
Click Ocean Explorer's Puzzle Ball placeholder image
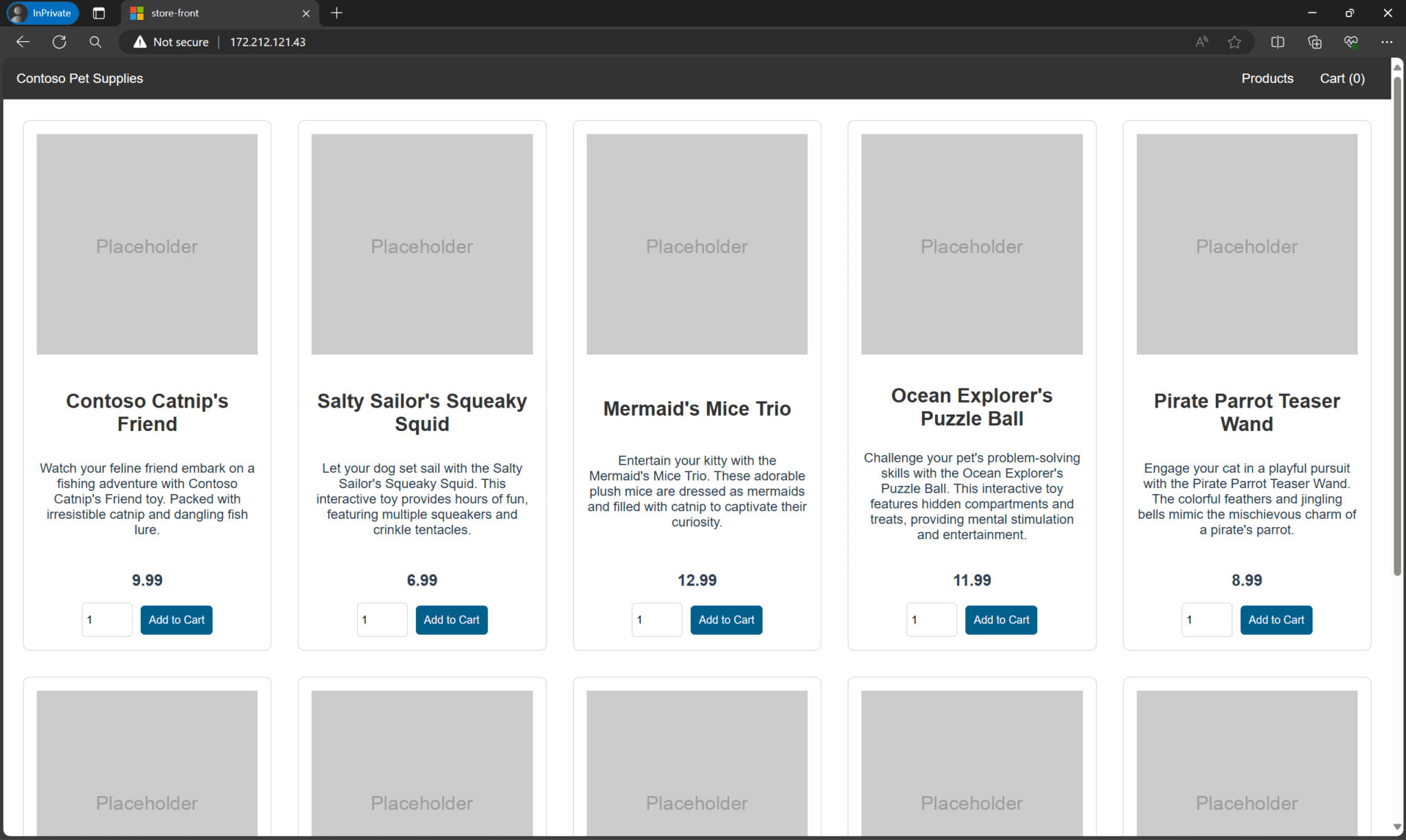tap(972, 244)
